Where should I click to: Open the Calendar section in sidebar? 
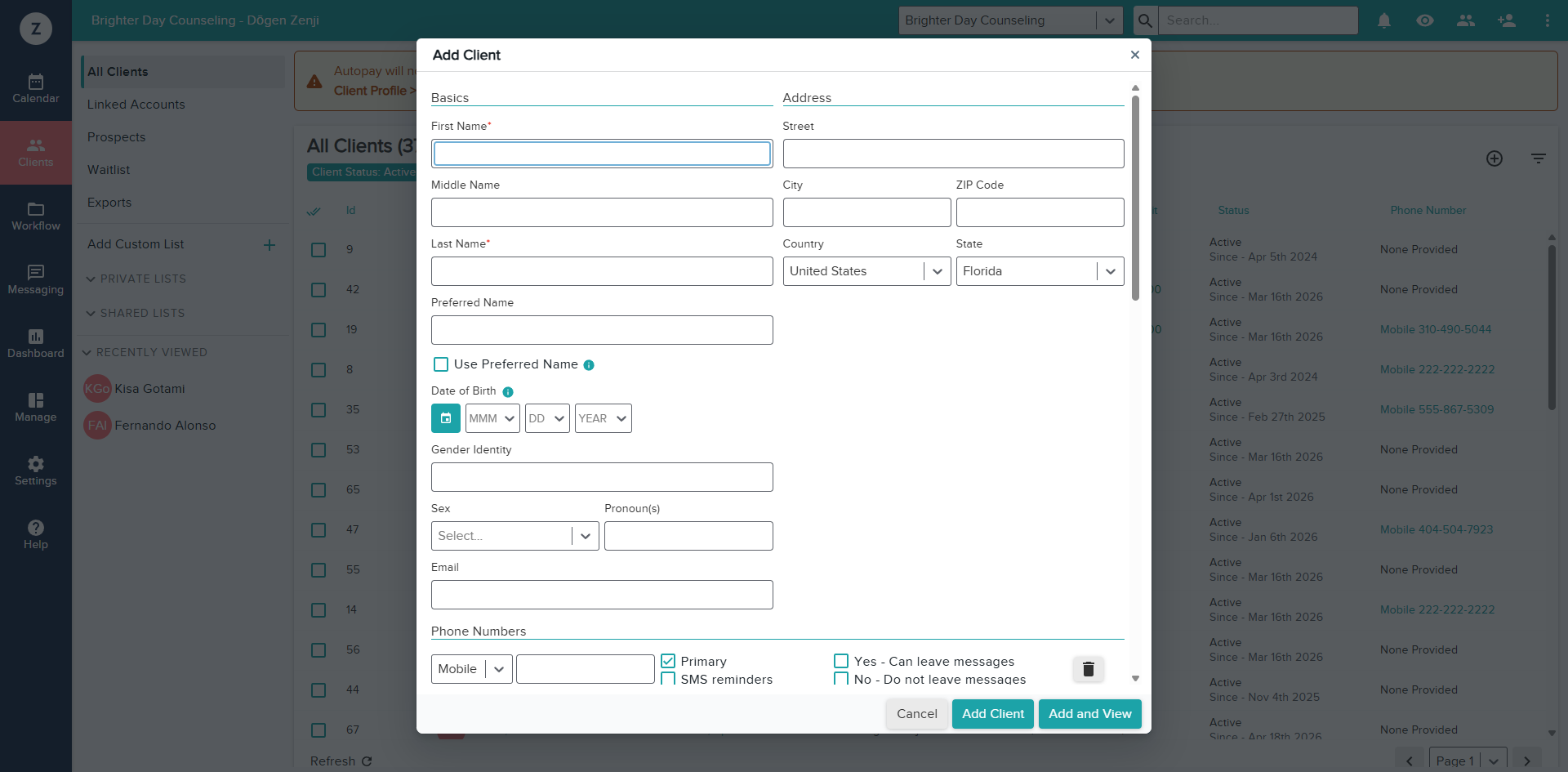[x=36, y=89]
